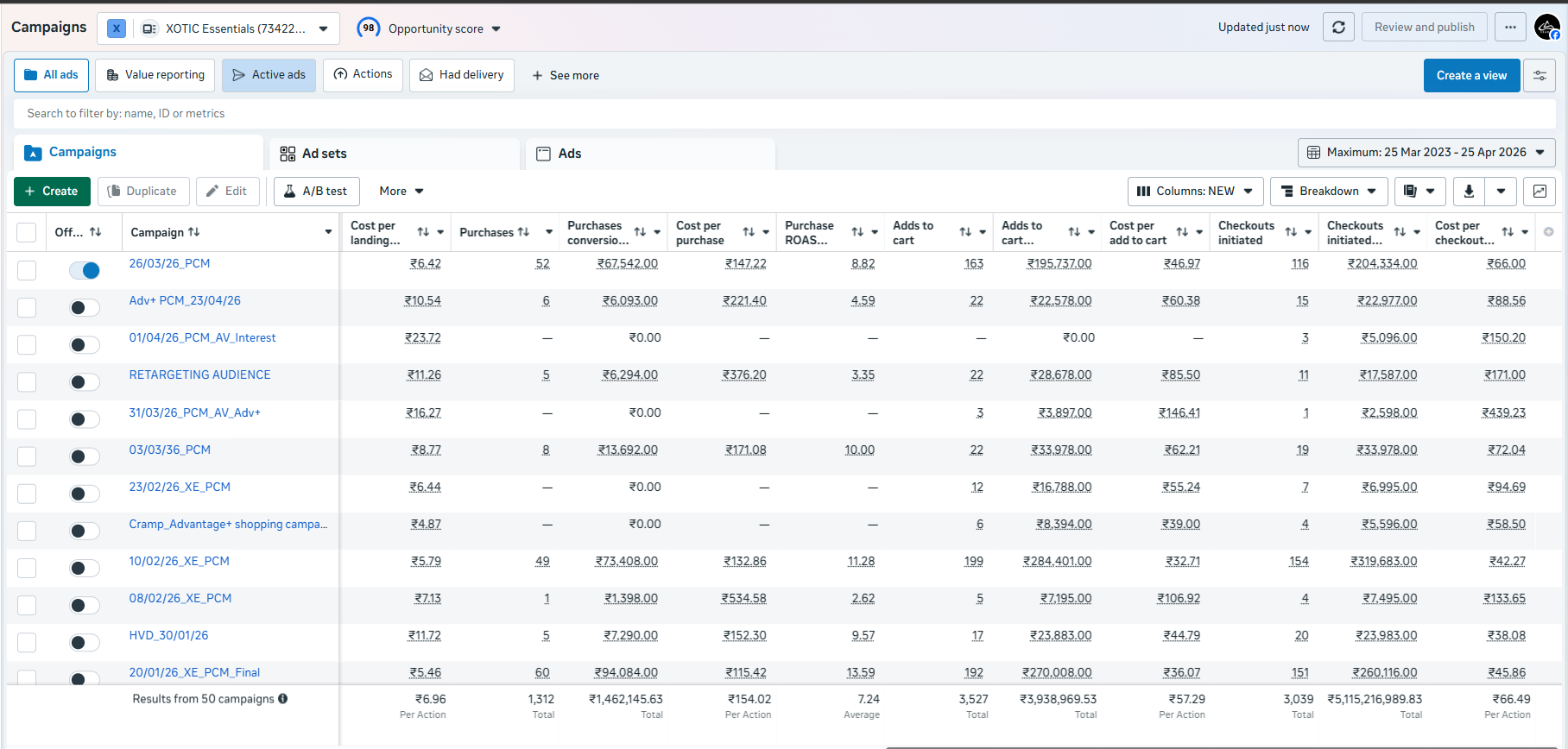Click the refresh data icon

(x=1338, y=28)
